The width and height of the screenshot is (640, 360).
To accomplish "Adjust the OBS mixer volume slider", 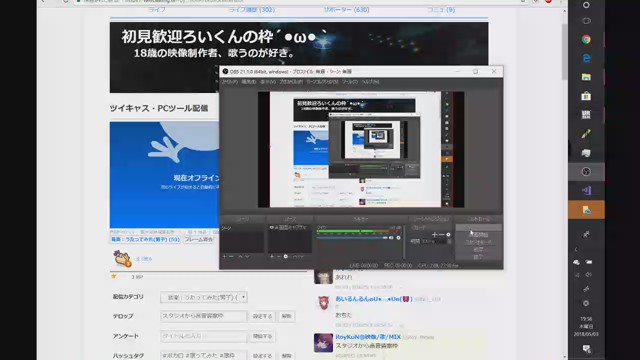I will tap(351, 238).
